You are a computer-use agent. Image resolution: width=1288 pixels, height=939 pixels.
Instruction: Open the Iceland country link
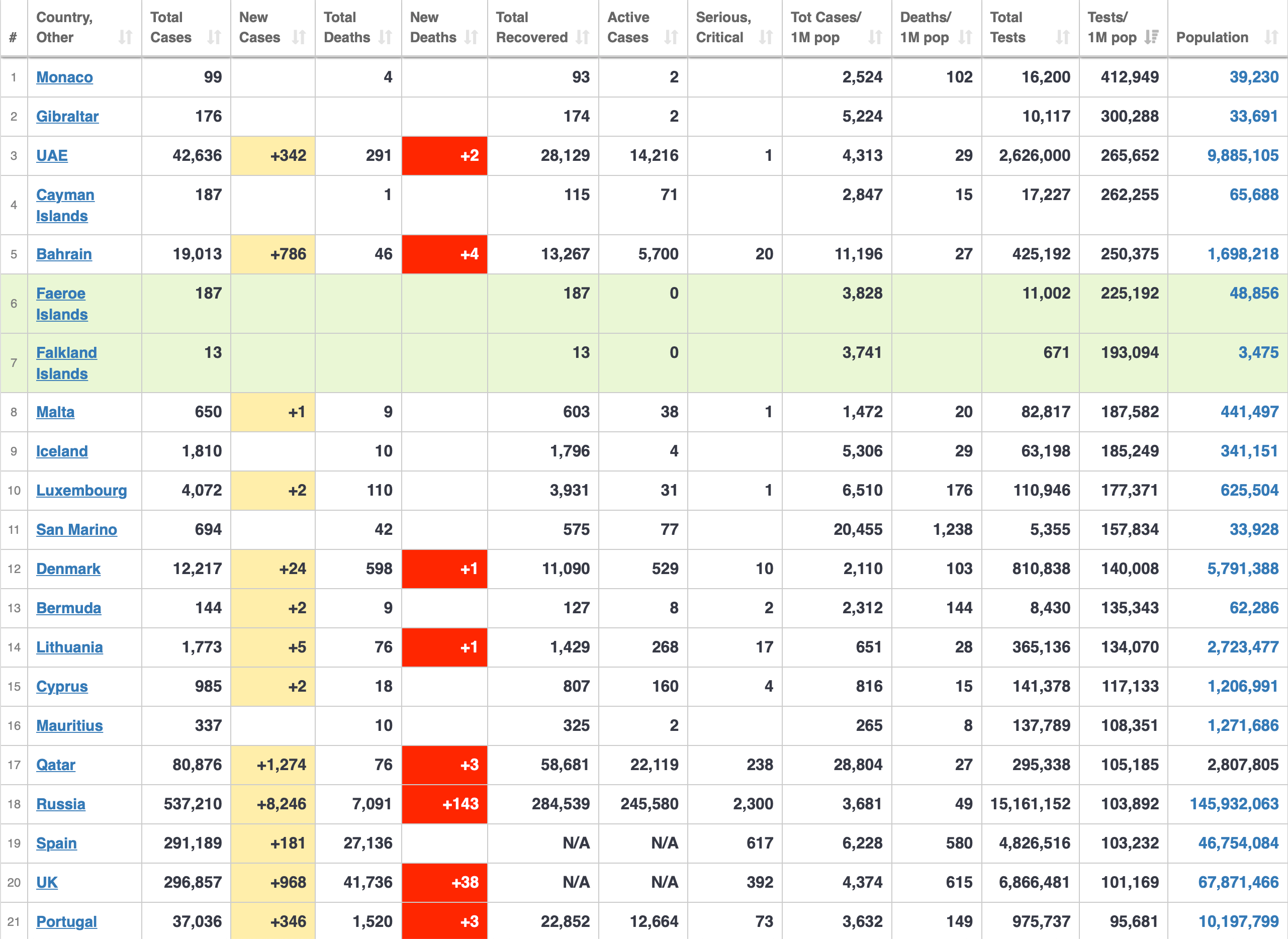[62, 451]
